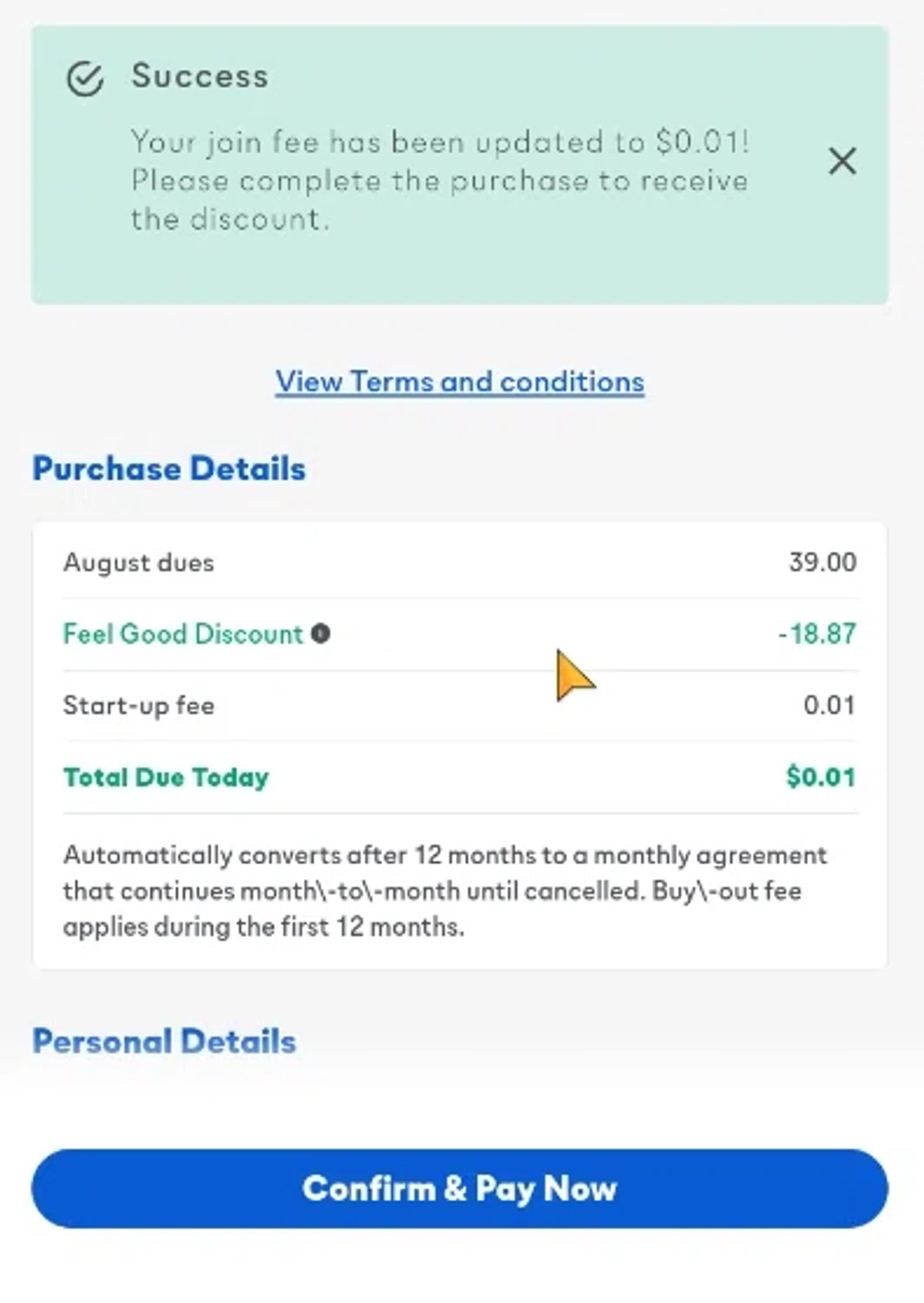
Task: Open View Terms and conditions link
Action: pyautogui.click(x=459, y=381)
